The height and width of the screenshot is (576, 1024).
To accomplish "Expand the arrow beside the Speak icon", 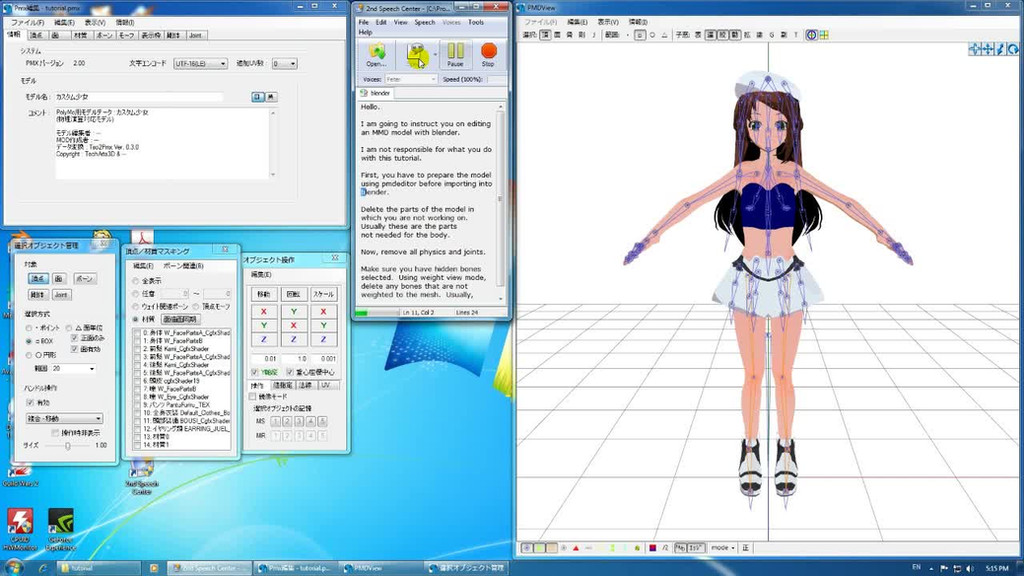I will click(x=435, y=55).
